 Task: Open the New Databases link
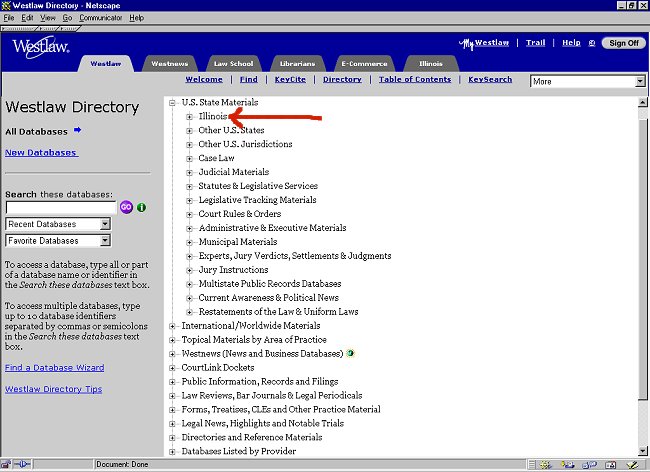point(41,152)
